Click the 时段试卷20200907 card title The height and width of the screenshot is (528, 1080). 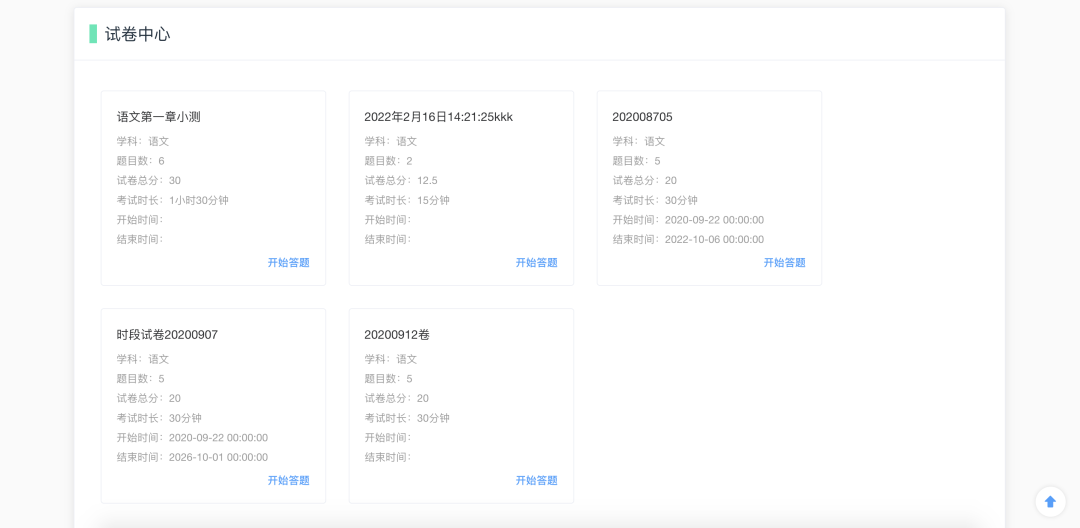[x=167, y=335]
